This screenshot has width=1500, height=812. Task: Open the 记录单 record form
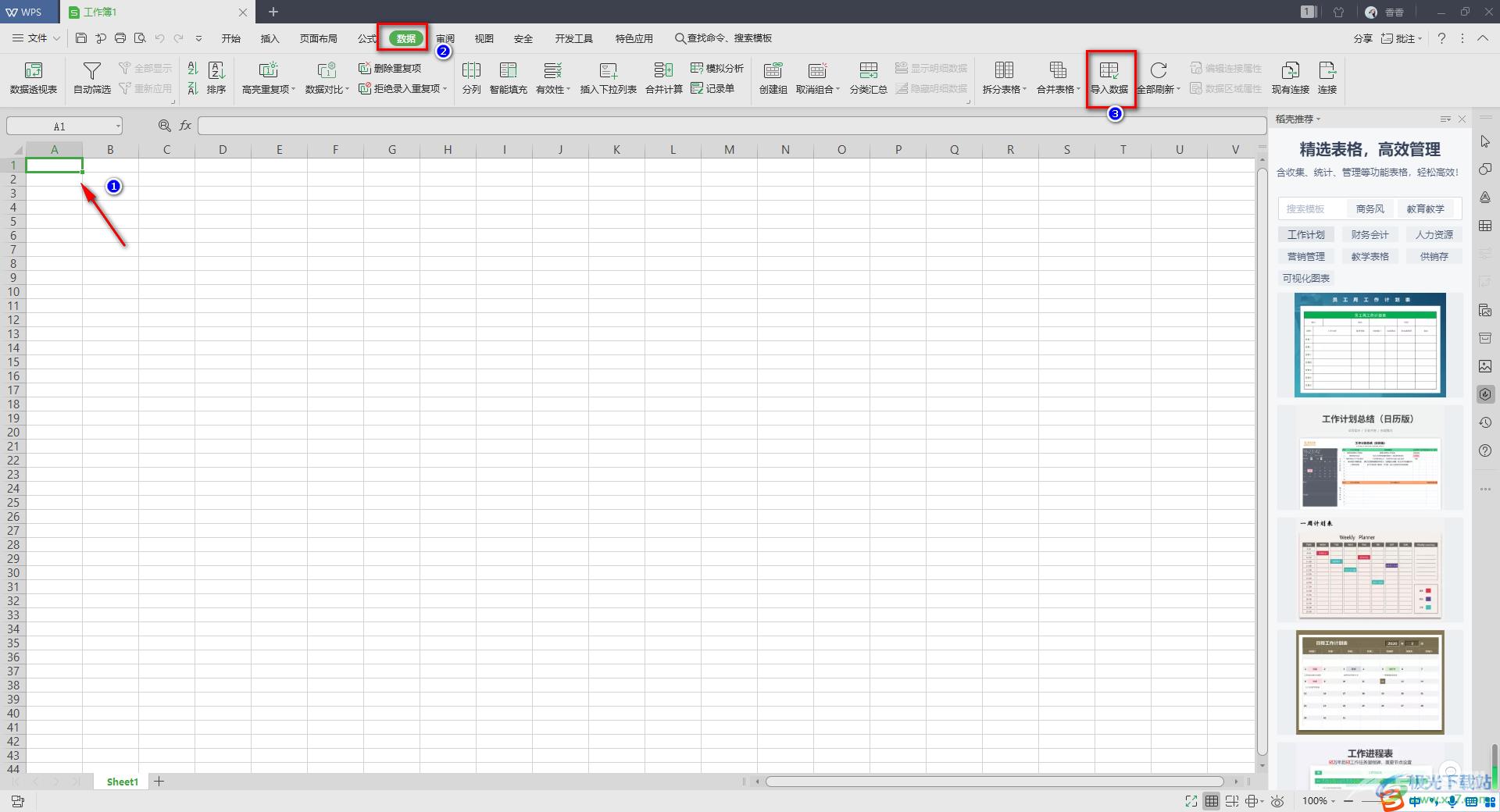tap(712, 88)
